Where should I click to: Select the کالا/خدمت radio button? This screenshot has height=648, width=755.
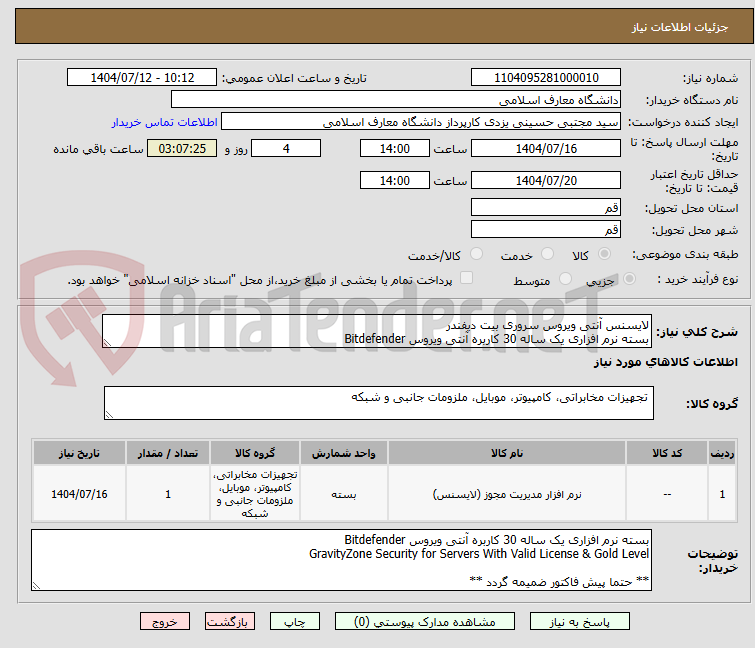pyautogui.click(x=476, y=254)
